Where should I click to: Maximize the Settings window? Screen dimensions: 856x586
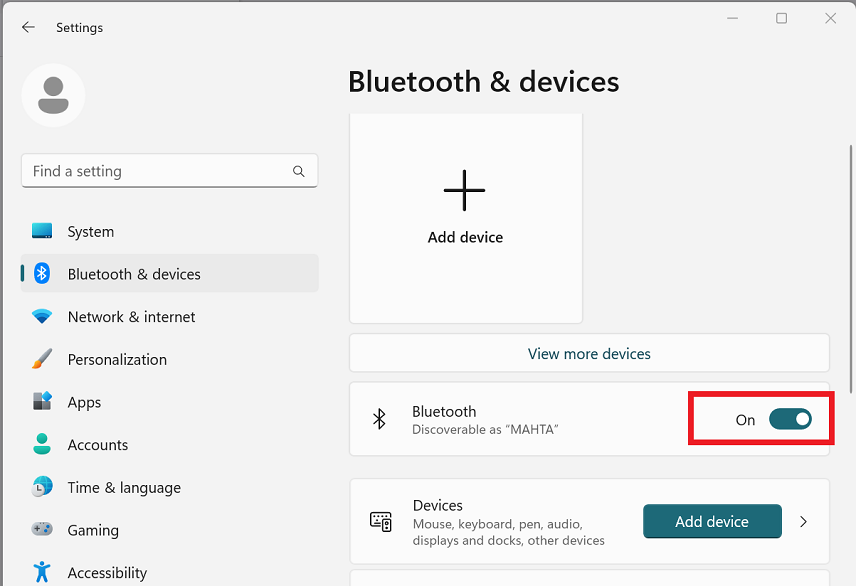tap(781, 18)
